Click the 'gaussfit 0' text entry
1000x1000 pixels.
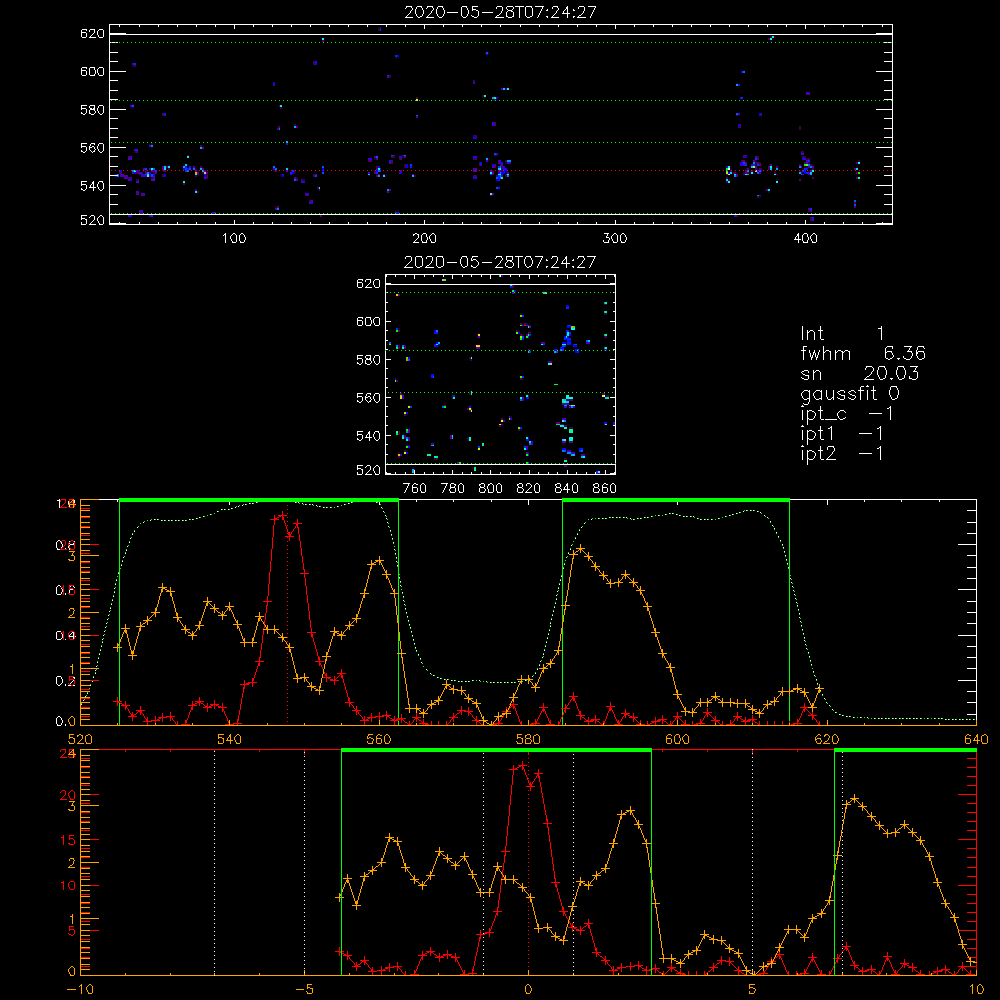849,393
